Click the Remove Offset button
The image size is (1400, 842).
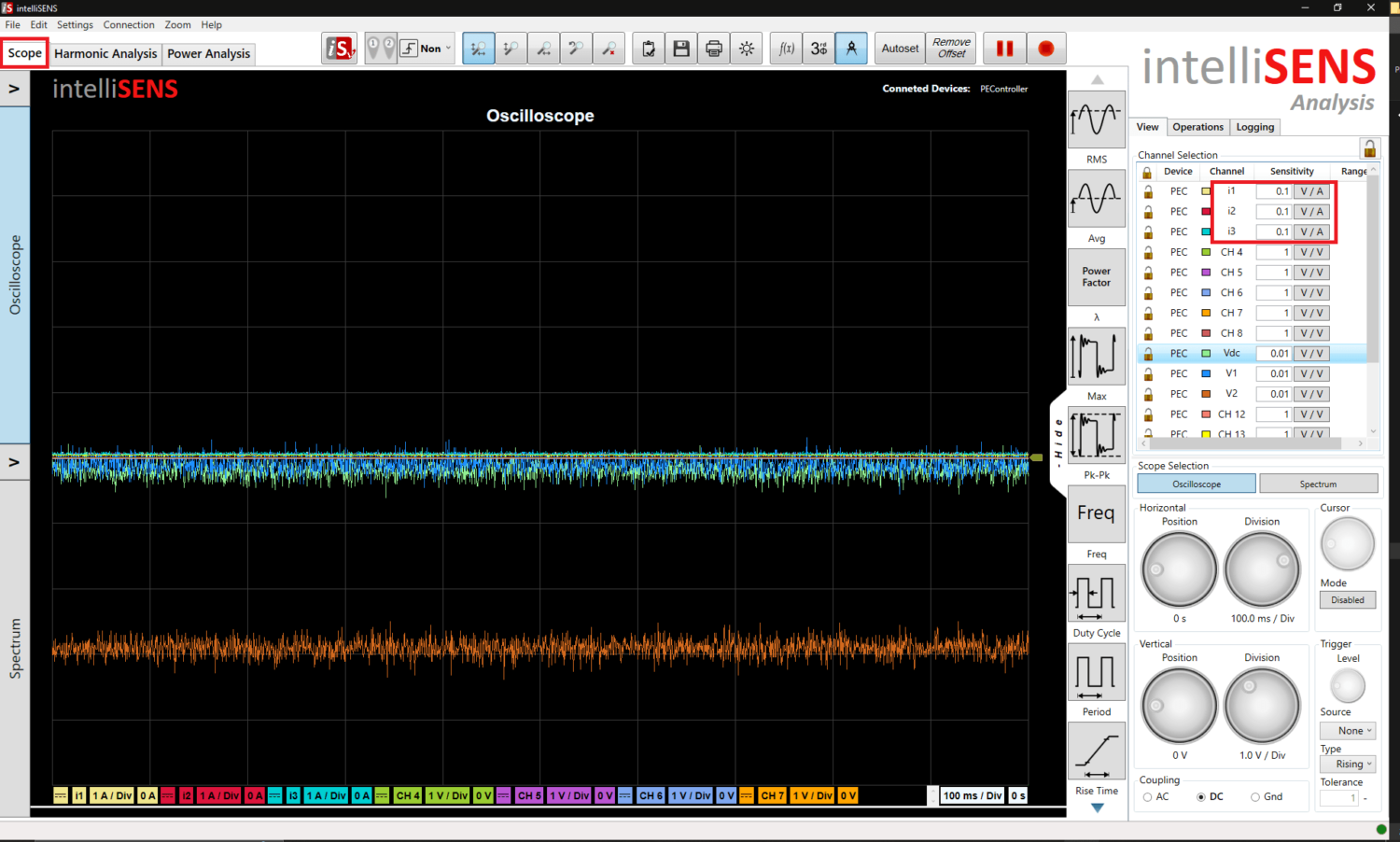pyautogui.click(x=950, y=48)
